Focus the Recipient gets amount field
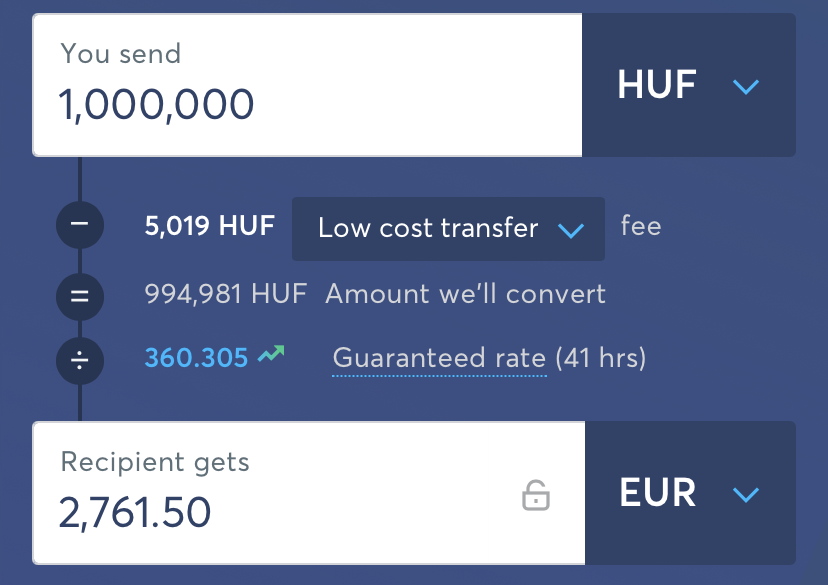The width and height of the screenshot is (828, 585). [309, 493]
